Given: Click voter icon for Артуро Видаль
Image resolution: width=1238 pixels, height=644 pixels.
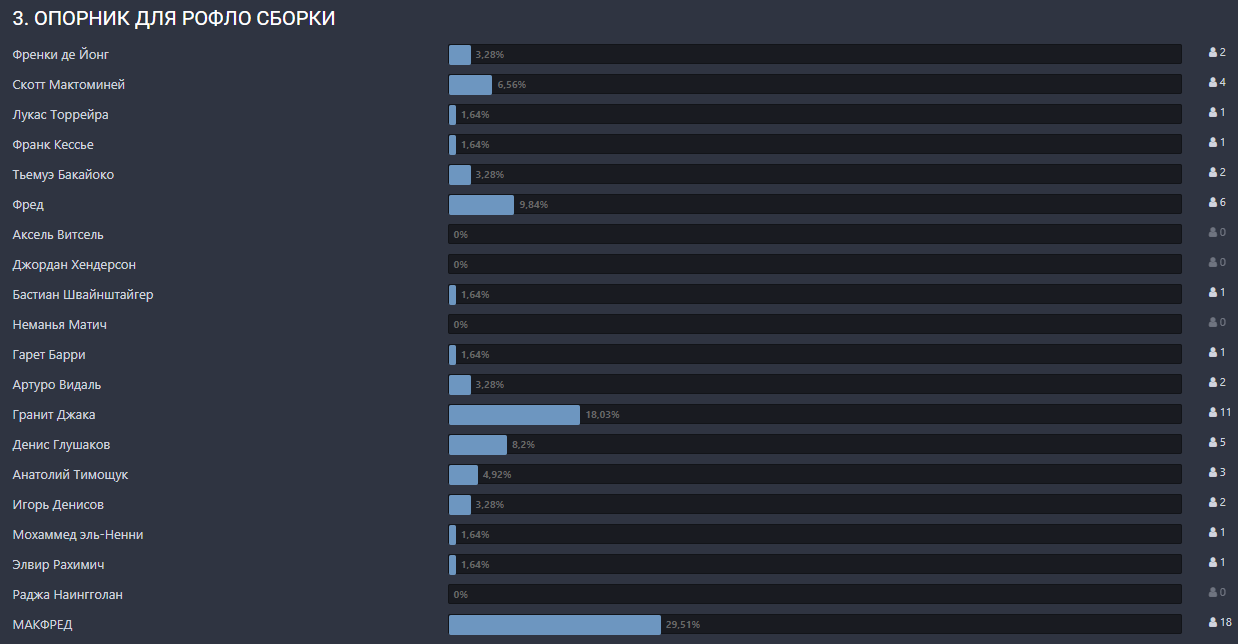Looking at the screenshot, I should click(1213, 383).
